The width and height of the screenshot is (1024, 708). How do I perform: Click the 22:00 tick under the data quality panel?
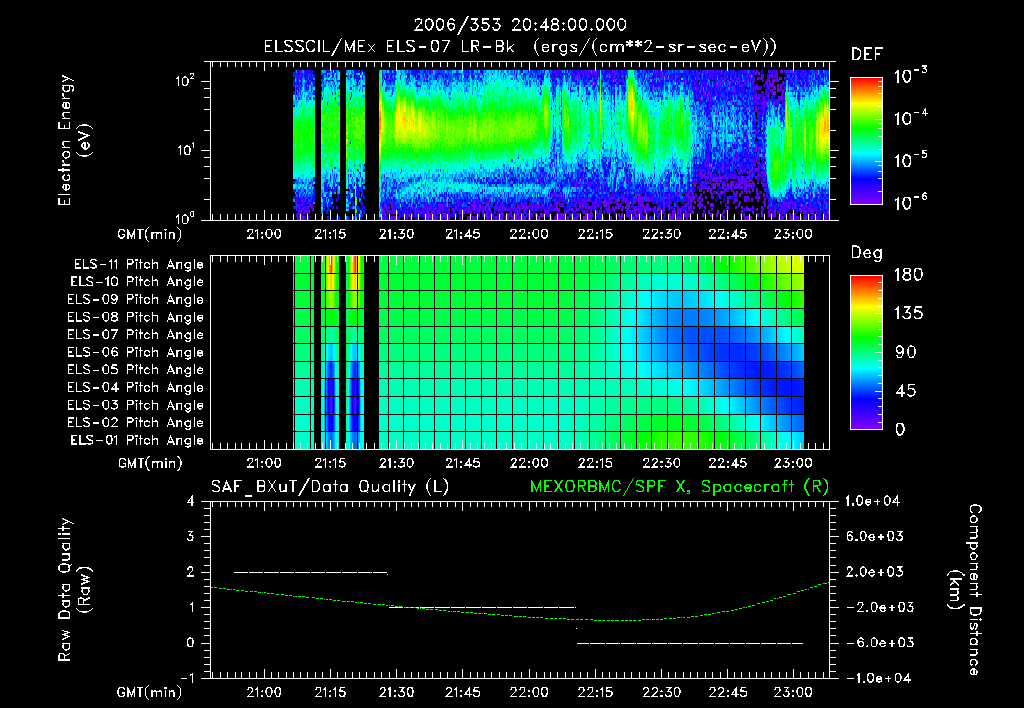pyautogui.click(x=529, y=692)
